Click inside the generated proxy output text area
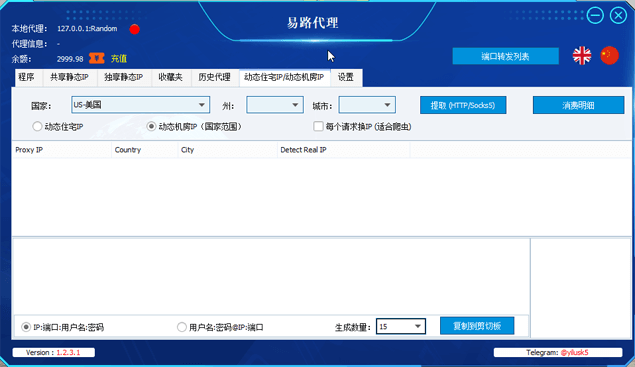Image resolution: width=635 pixels, height=367 pixels. (x=271, y=276)
